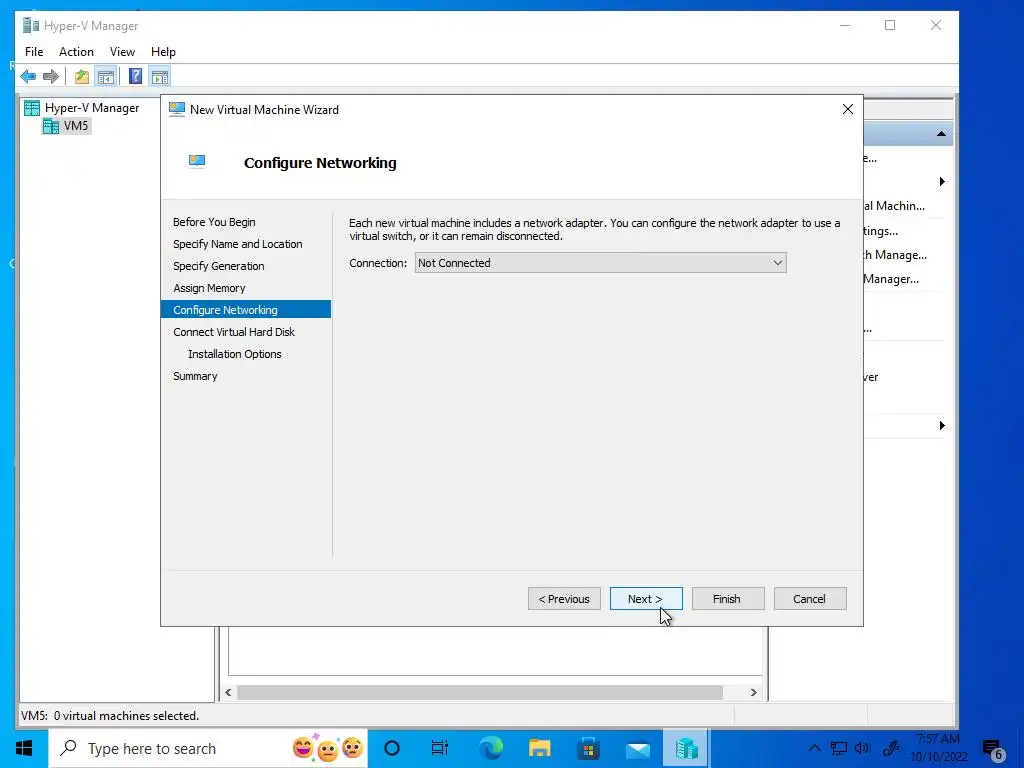Close the wizard with the X button

coord(848,109)
